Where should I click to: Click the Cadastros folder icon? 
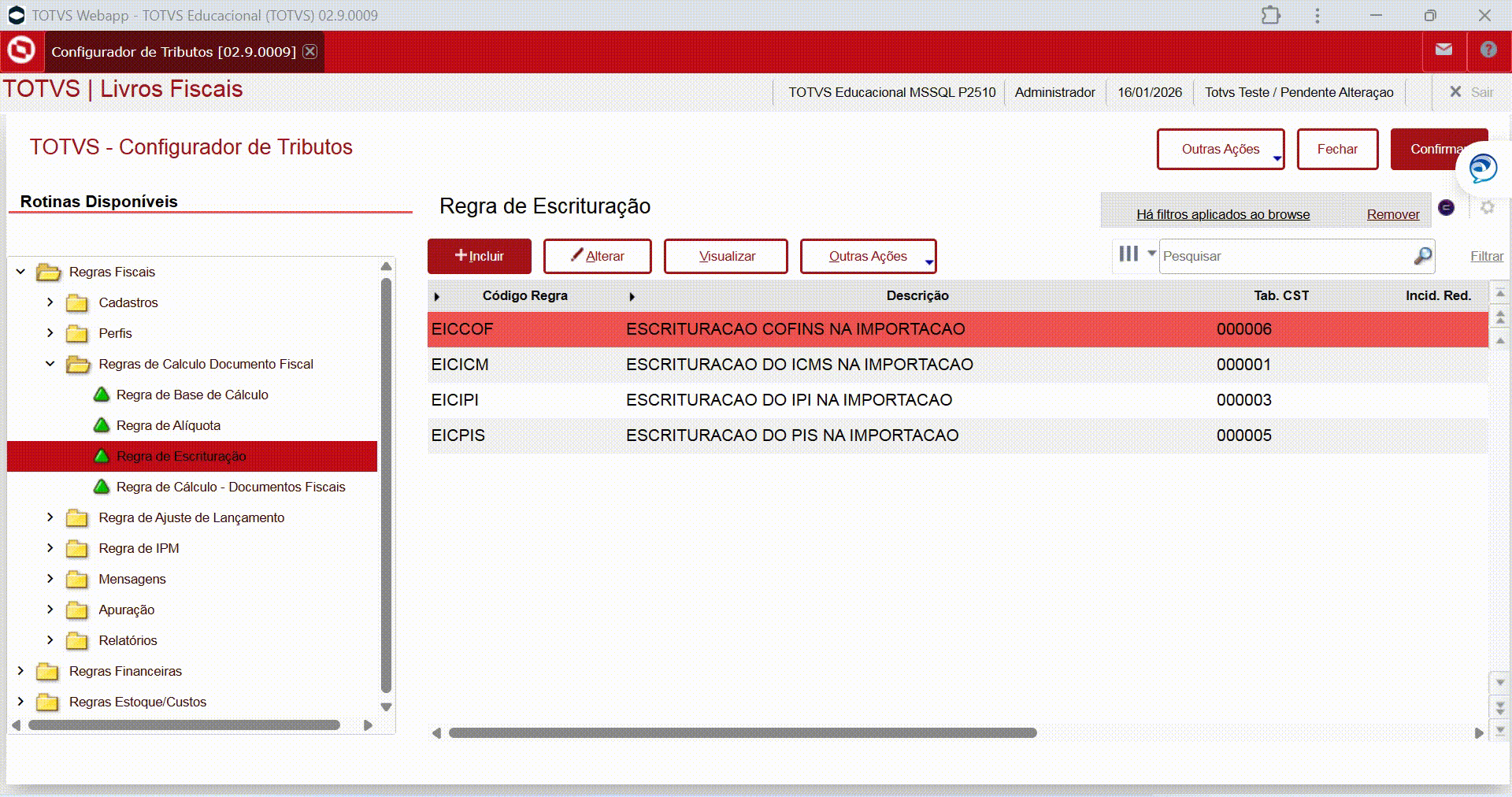(77, 302)
